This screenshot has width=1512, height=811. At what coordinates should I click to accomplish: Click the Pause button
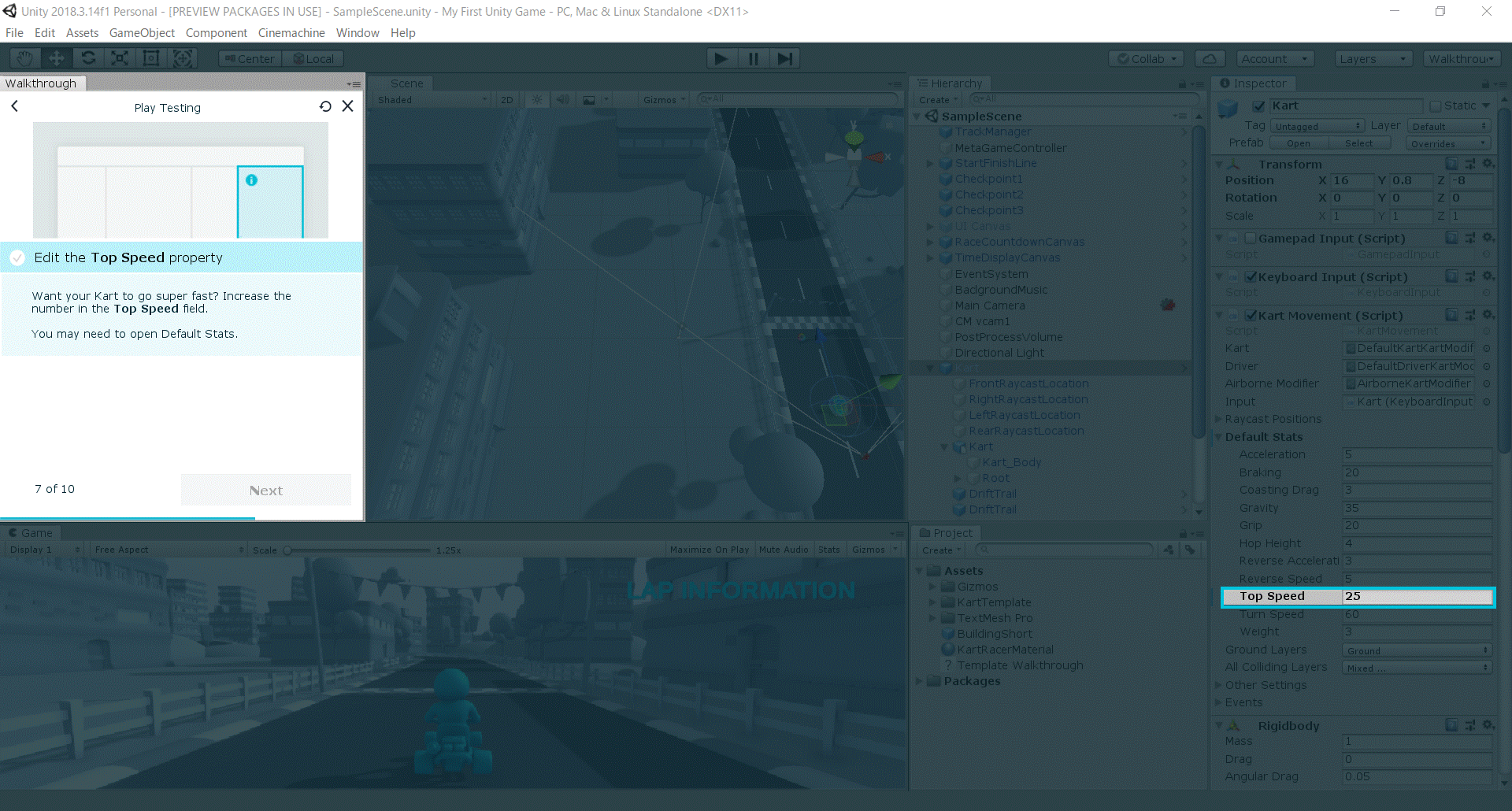coord(753,58)
